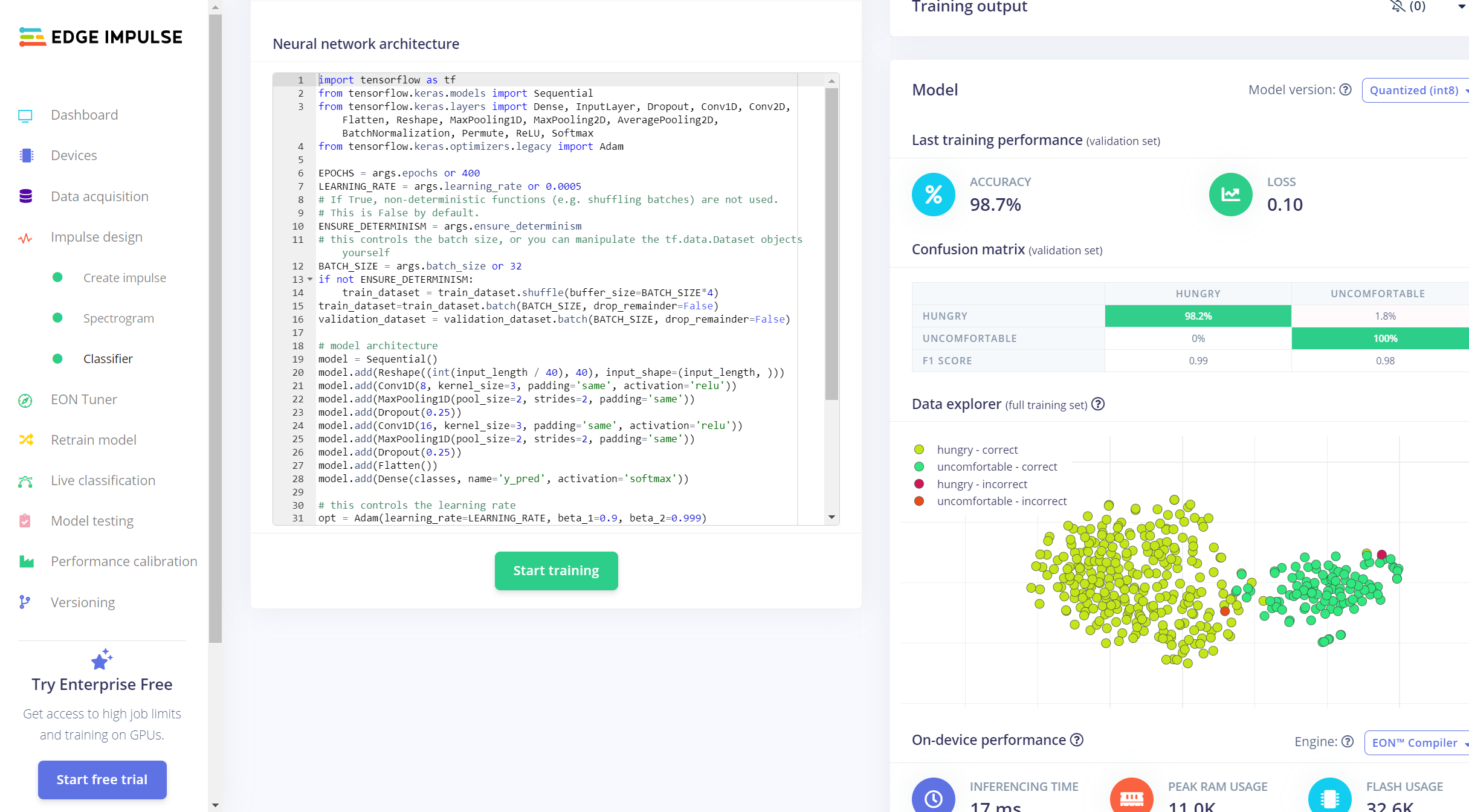Image resolution: width=1469 pixels, height=812 pixels.
Task: Click code editor vertical scrollbar down arrow
Action: click(831, 517)
